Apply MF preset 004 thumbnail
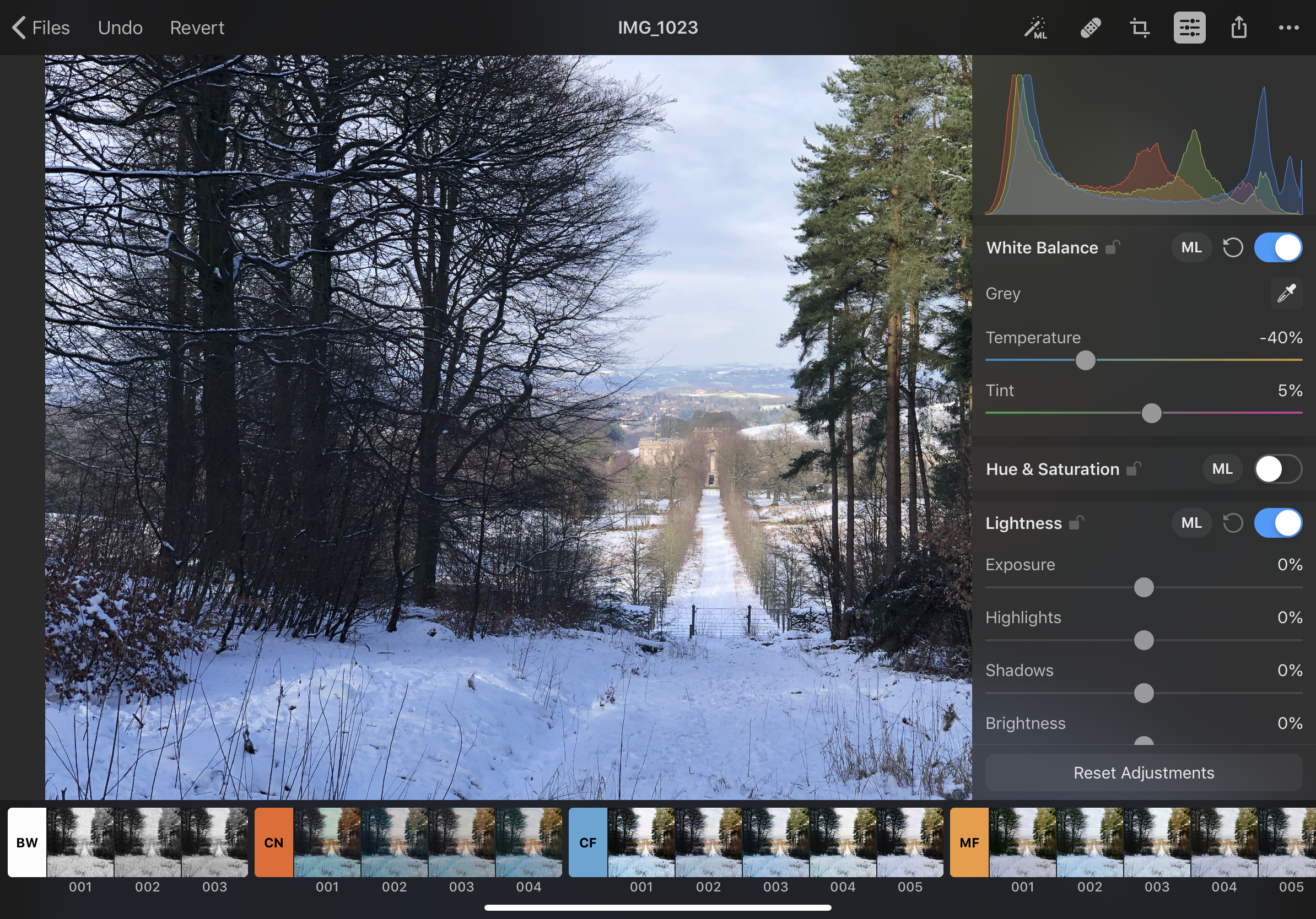The width and height of the screenshot is (1316, 919). (1224, 842)
